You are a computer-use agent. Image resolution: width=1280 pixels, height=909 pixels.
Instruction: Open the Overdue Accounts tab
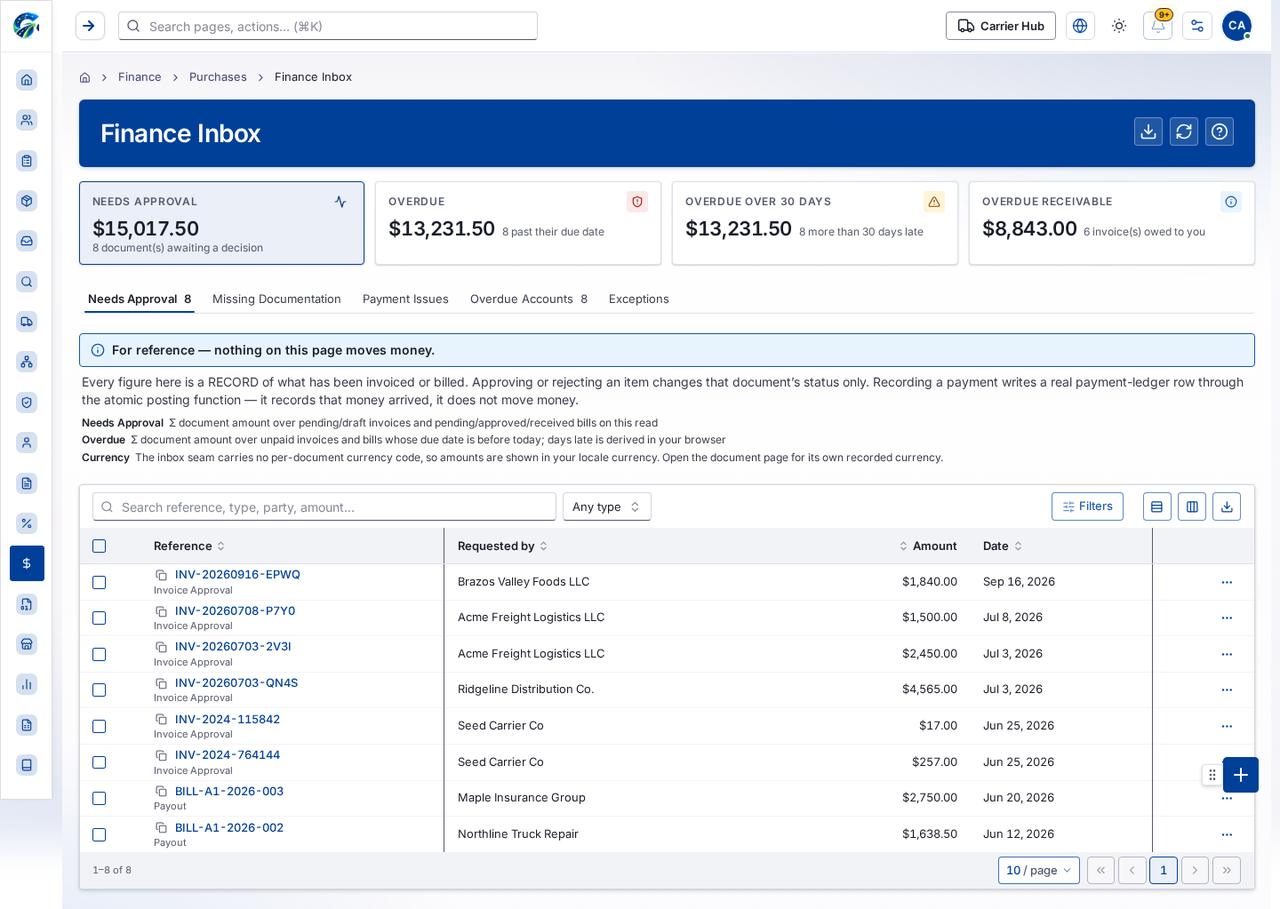point(528,299)
